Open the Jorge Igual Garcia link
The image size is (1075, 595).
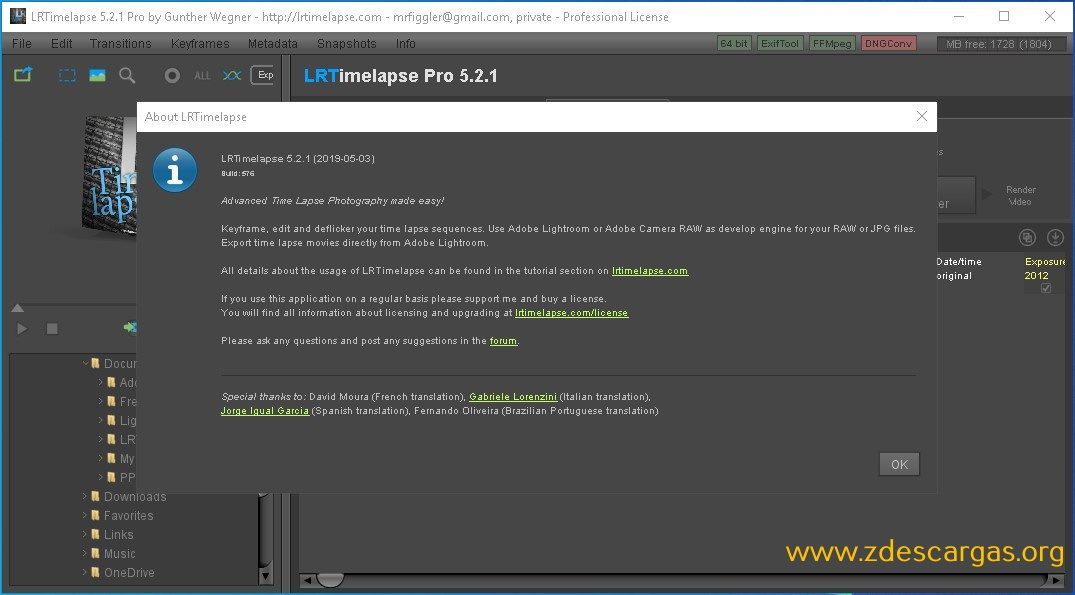click(265, 411)
